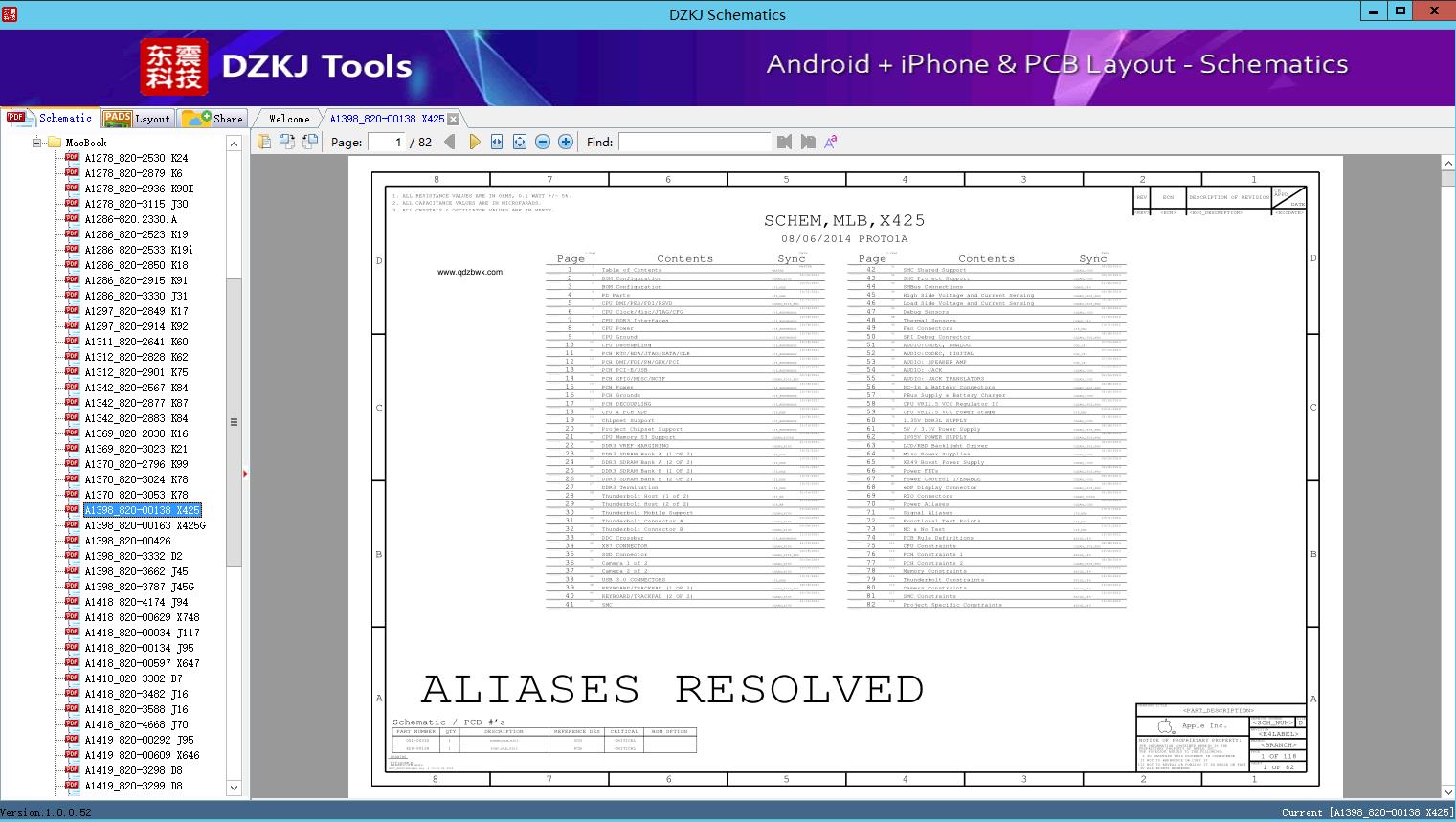
Task: Click the page number input field
Action: pyautogui.click(x=386, y=142)
